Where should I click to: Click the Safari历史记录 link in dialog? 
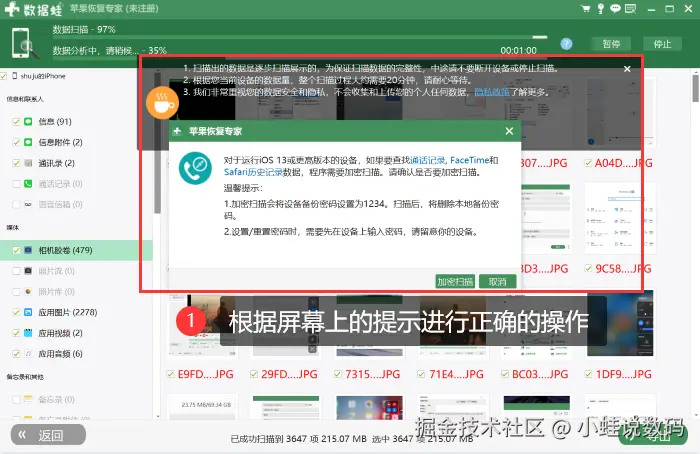pos(253,172)
